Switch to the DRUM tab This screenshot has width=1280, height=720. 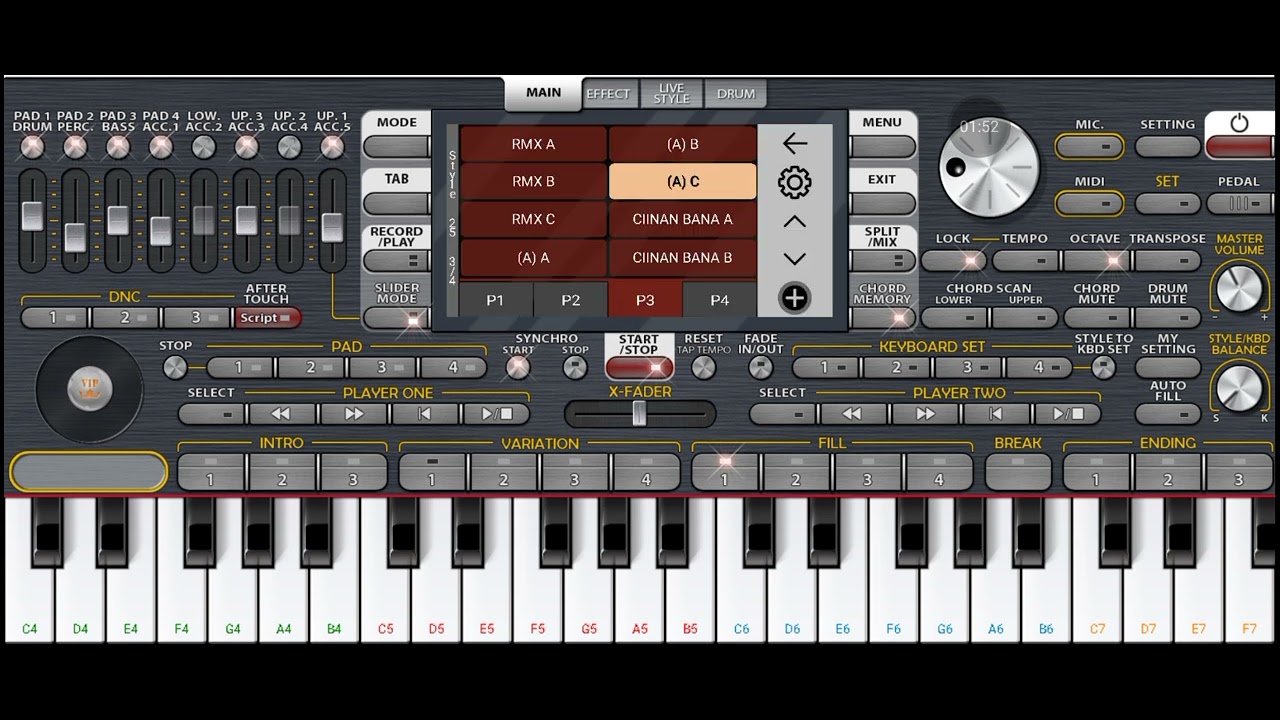coord(736,94)
